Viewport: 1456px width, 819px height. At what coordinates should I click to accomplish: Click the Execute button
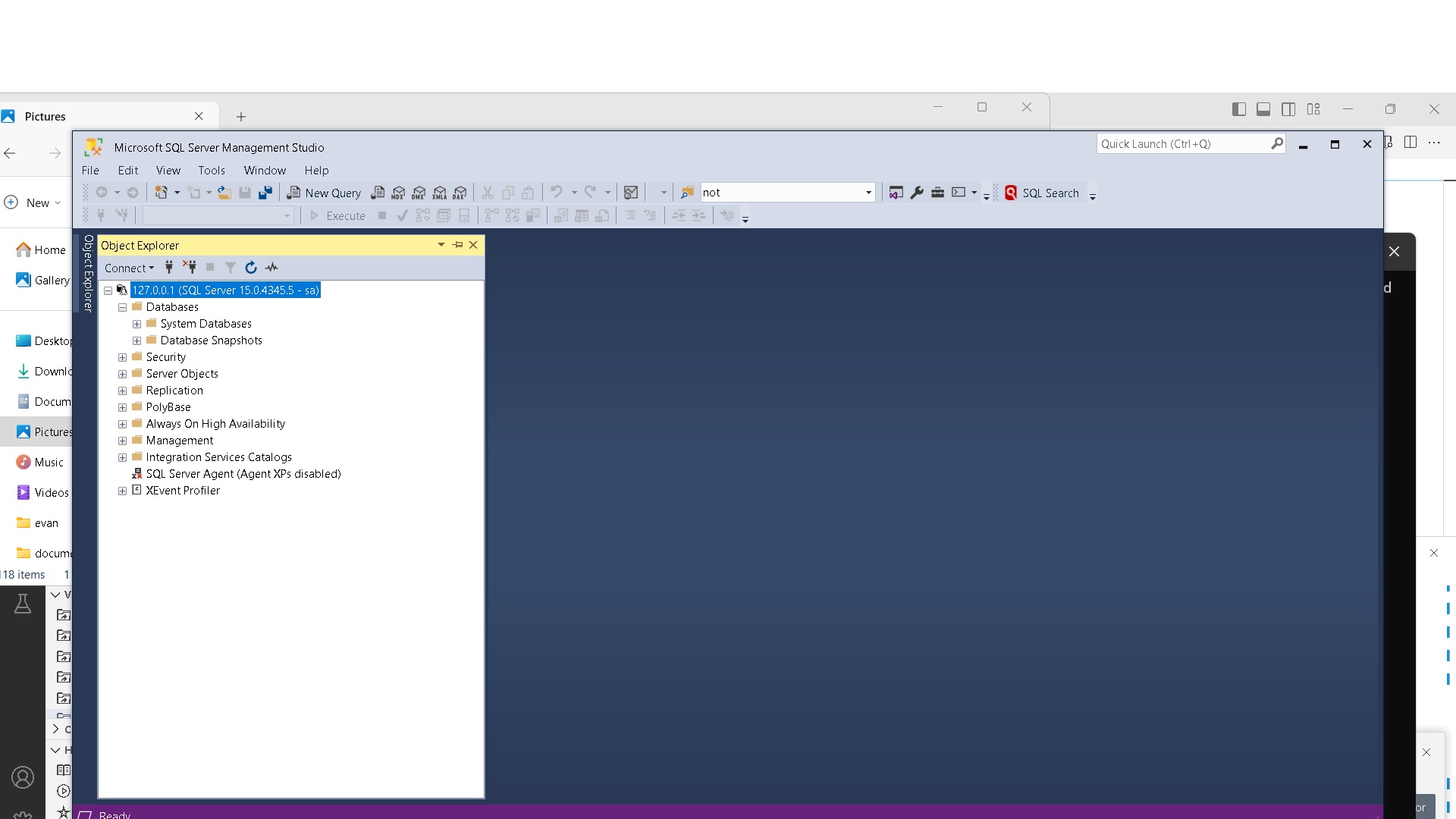(x=337, y=216)
